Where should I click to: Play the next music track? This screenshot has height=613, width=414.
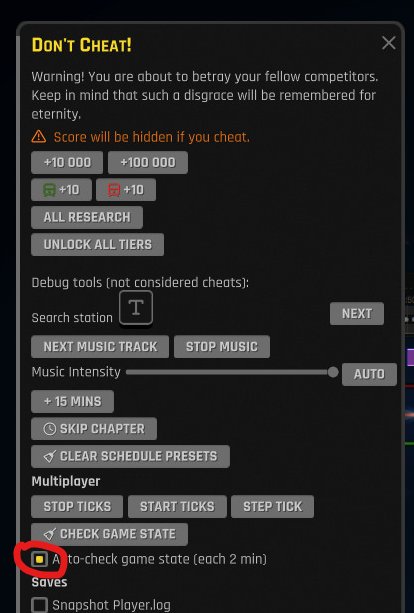click(100, 346)
